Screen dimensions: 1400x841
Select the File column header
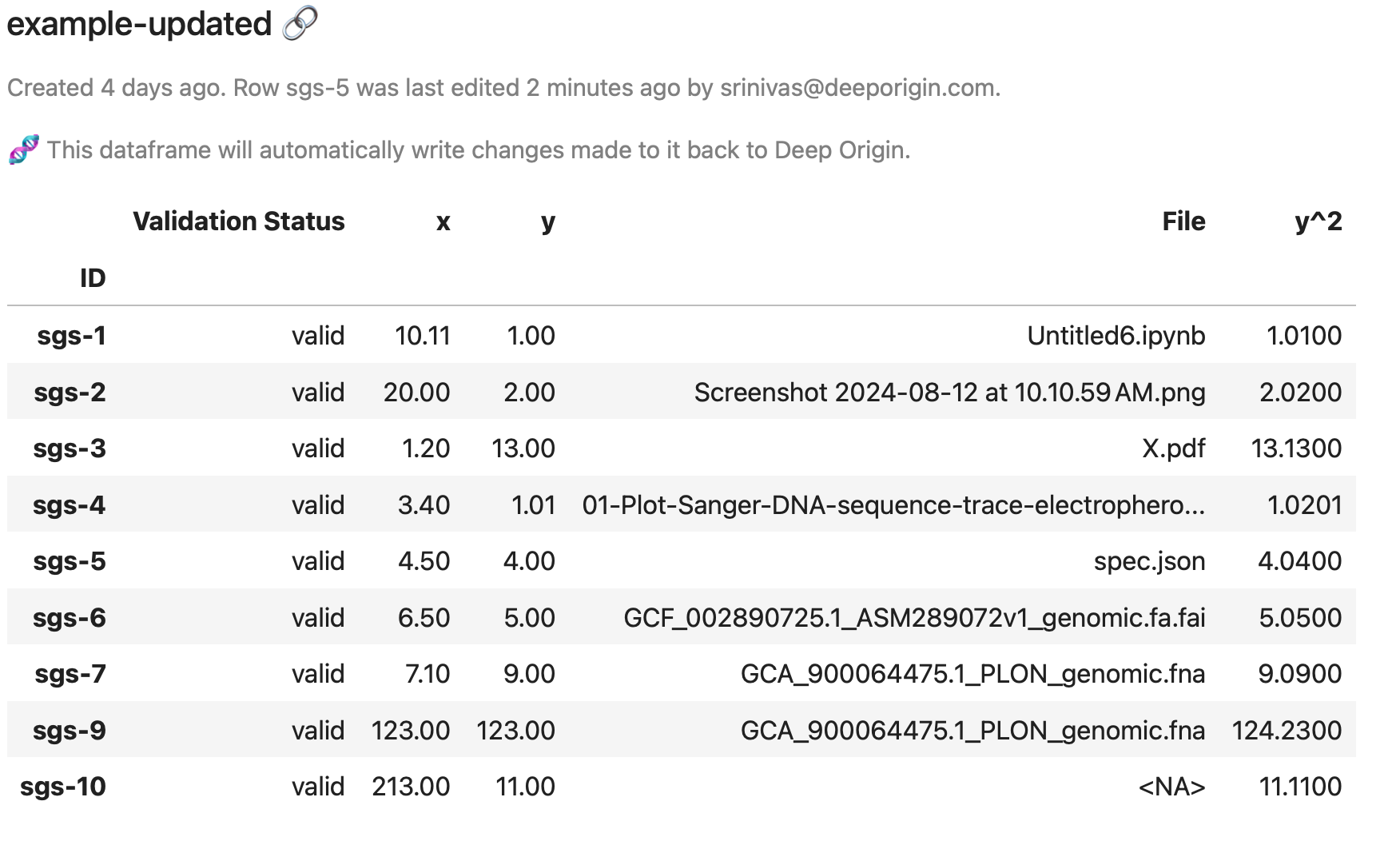click(x=1183, y=221)
